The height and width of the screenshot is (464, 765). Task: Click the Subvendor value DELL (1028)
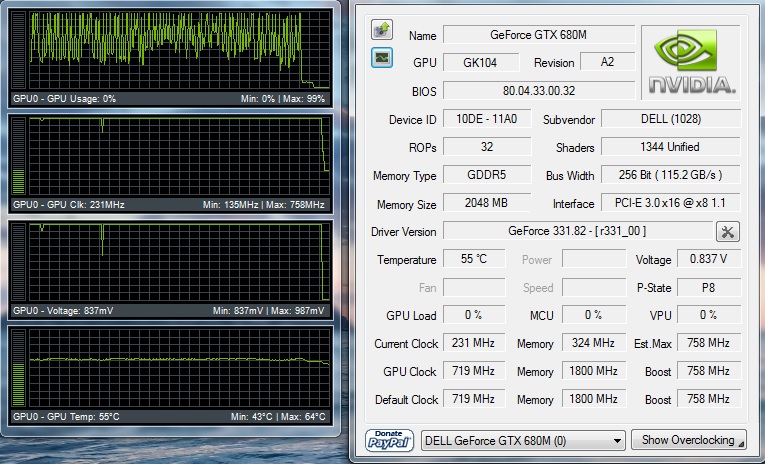click(x=671, y=119)
